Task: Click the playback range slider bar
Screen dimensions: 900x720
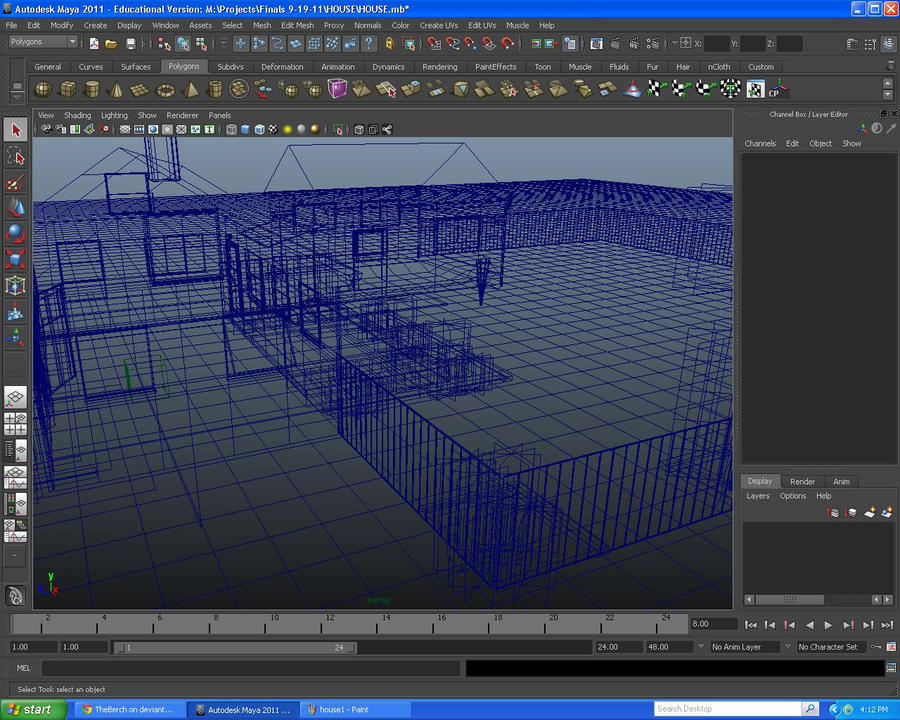Action: coord(236,648)
